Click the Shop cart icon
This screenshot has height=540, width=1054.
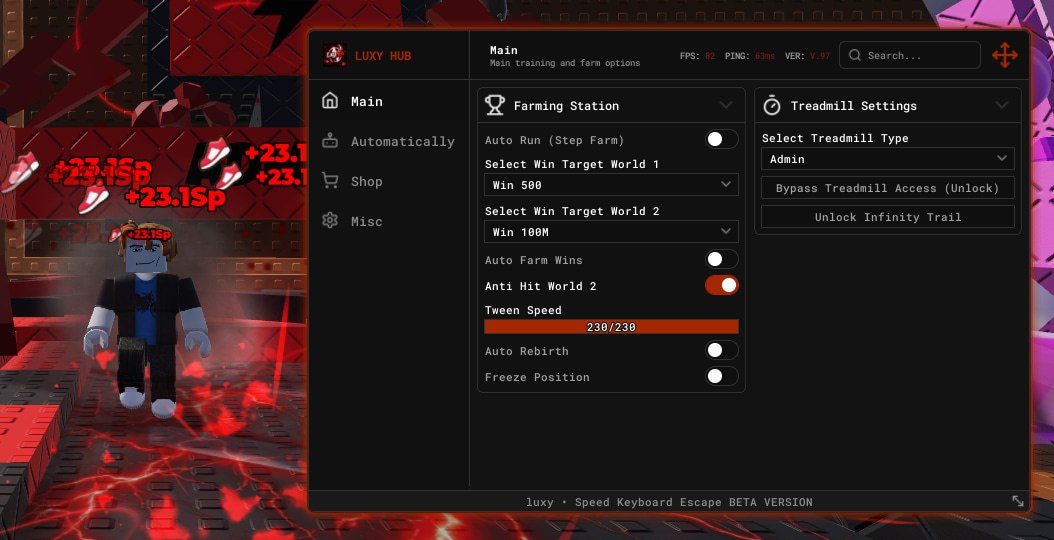click(x=329, y=181)
